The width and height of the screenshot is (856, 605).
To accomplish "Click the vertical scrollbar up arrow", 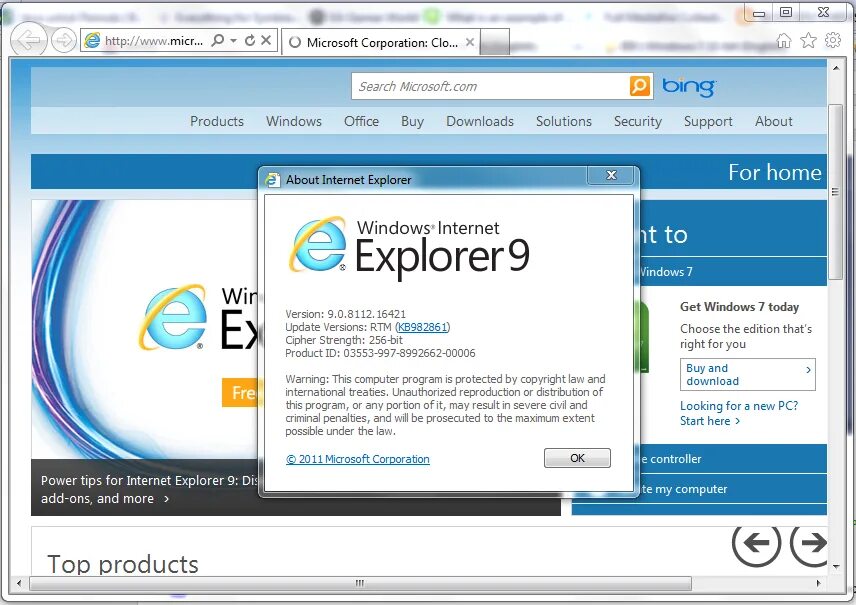I will tap(836, 68).
